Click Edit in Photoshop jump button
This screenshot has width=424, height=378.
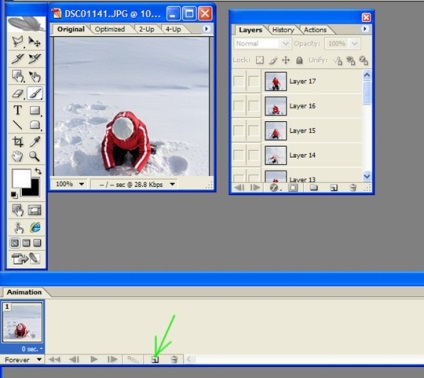pos(26,259)
